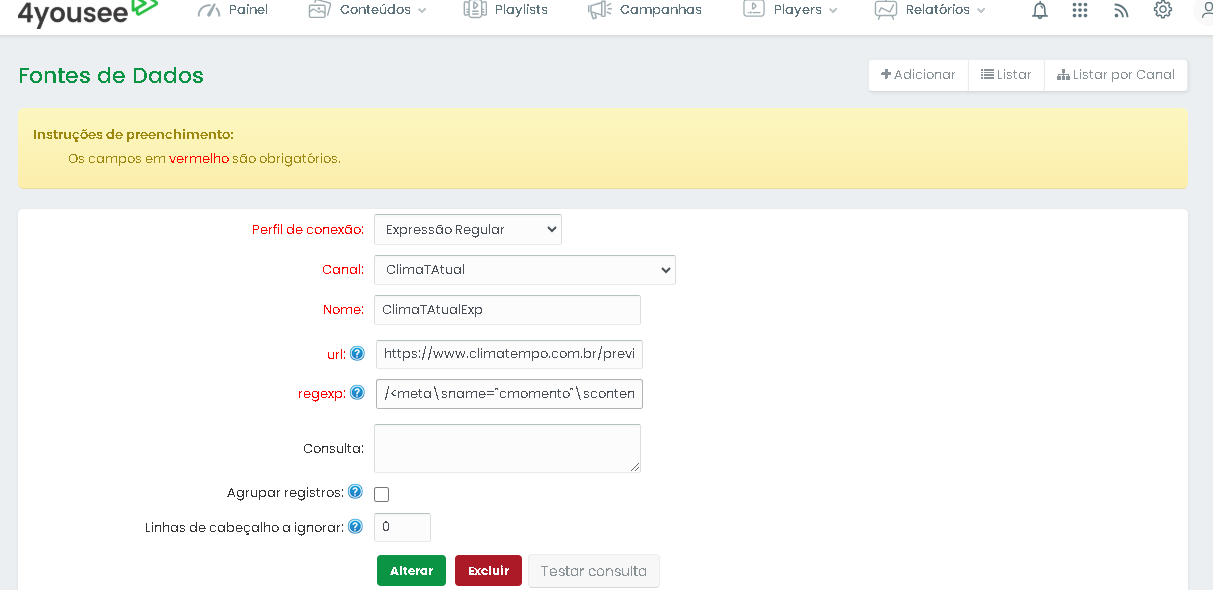Click the url help icon
1213x590 pixels.
(x=357, y=353)
